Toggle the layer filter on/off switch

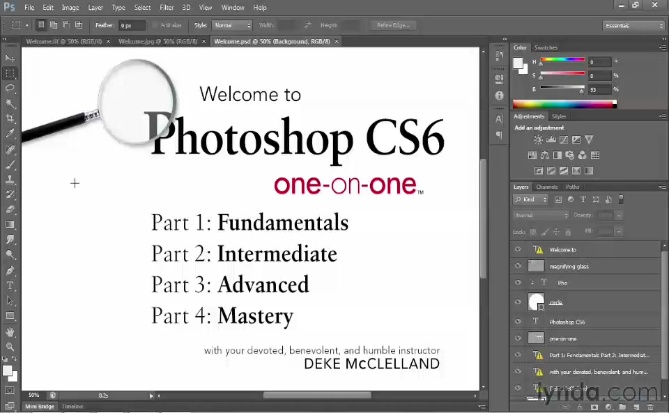(x=621, y=199)
